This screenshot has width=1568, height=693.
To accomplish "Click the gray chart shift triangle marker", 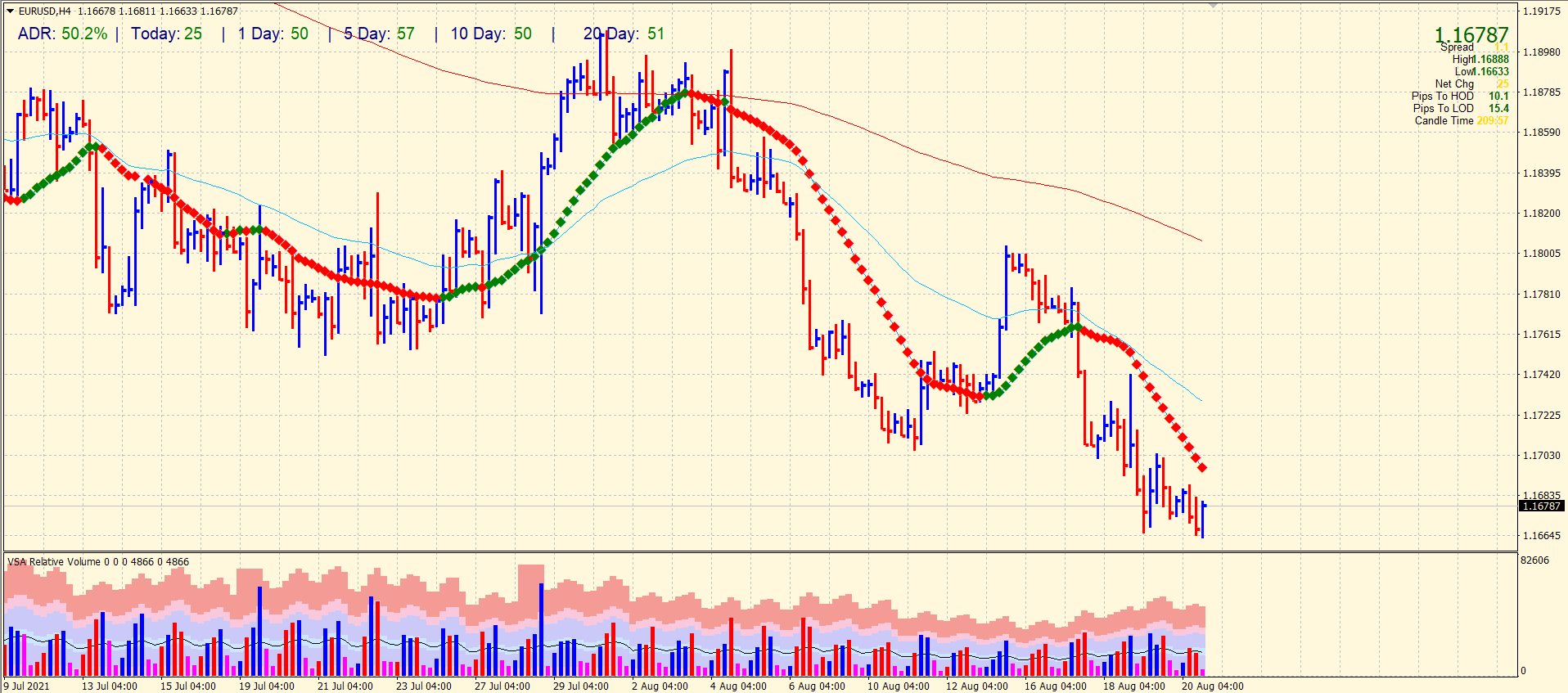I will [1213, 6].
